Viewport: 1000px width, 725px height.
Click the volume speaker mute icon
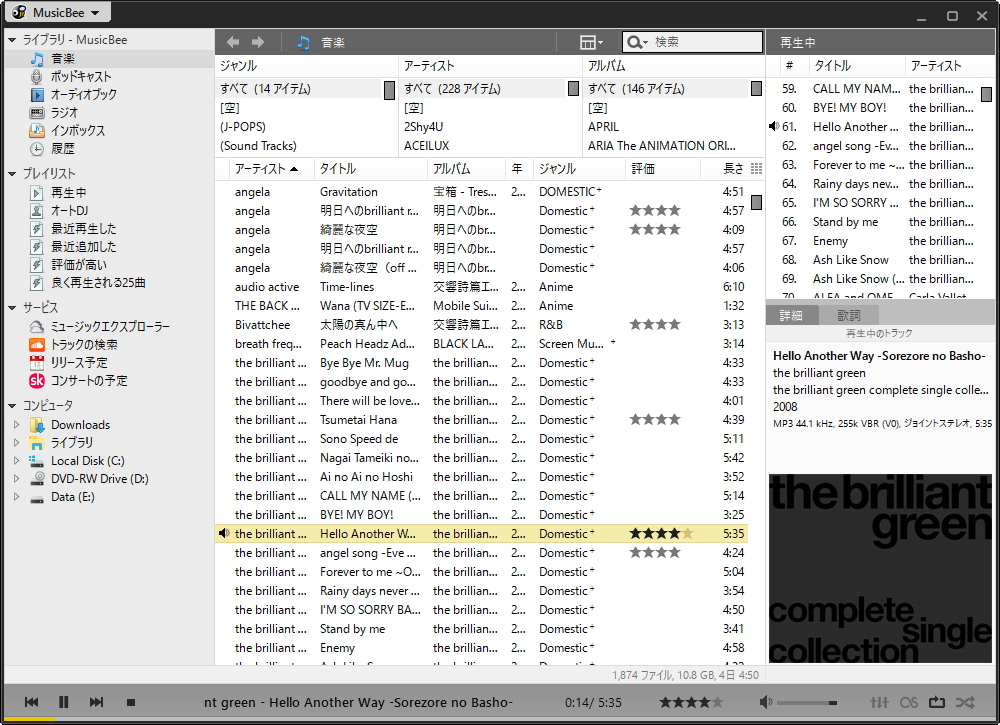[766, 702]
